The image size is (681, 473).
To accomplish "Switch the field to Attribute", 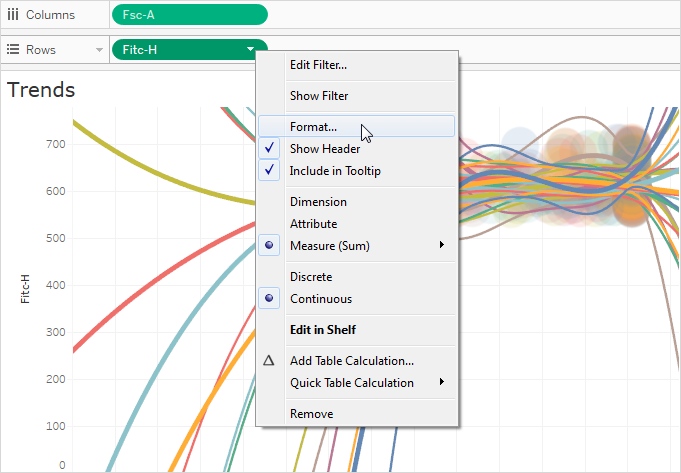I will tap(357, 224).
